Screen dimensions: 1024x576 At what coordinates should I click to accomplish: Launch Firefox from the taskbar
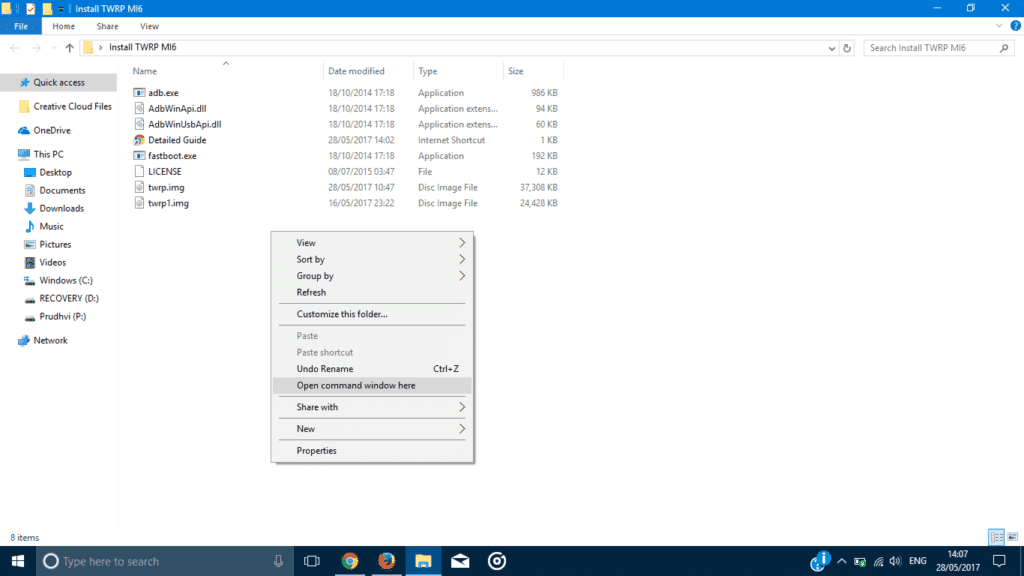coord(387,561)
